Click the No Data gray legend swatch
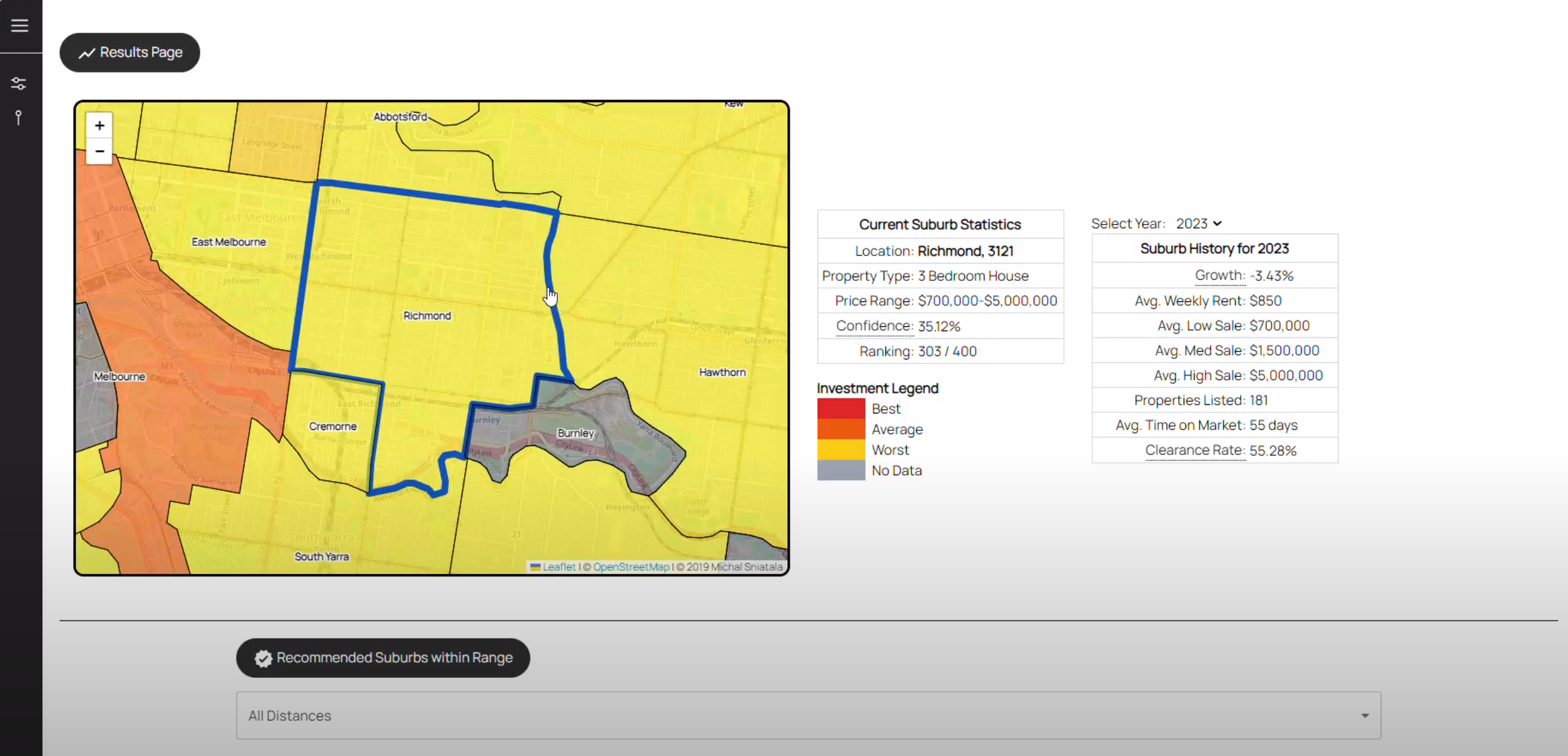The image size is (1568, 756). (x=841, y=470)
